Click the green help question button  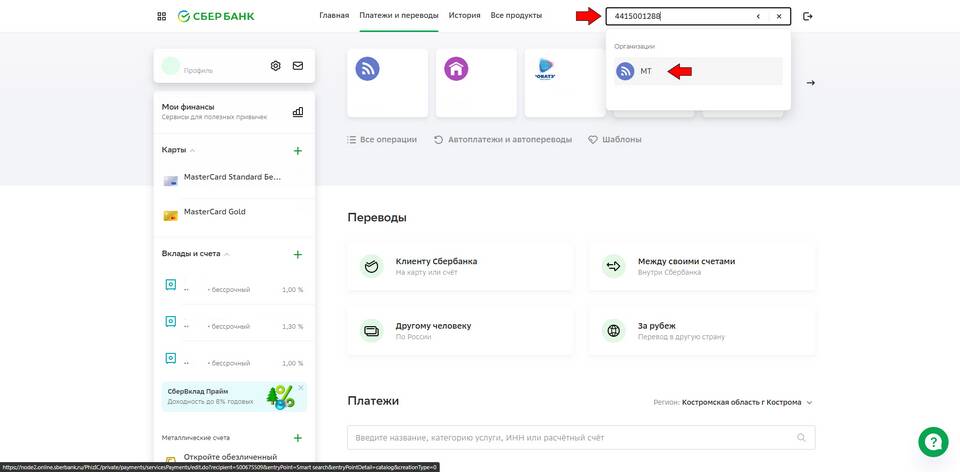click(x=932, y=441)
